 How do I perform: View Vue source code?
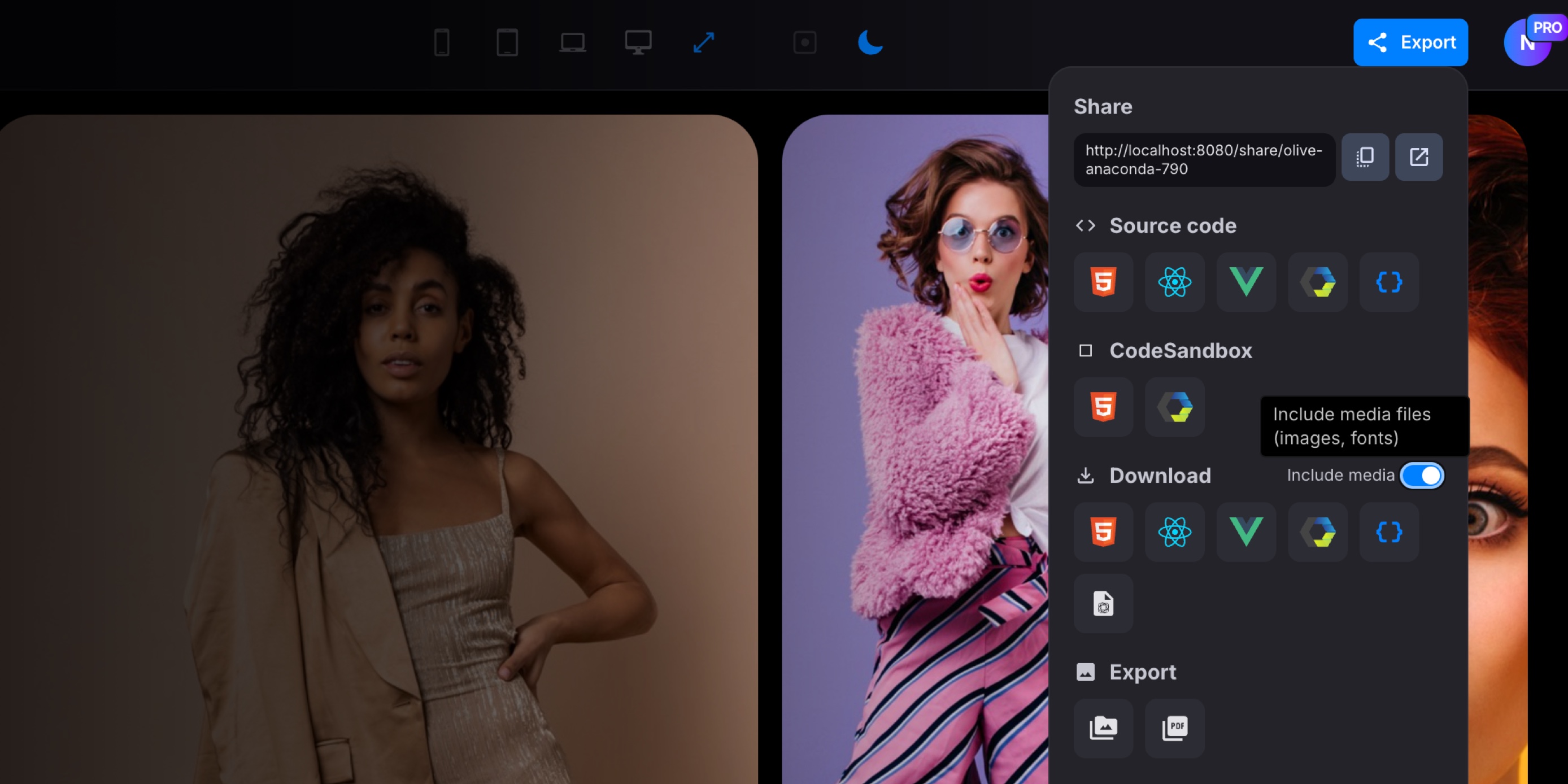point(1246,282)
